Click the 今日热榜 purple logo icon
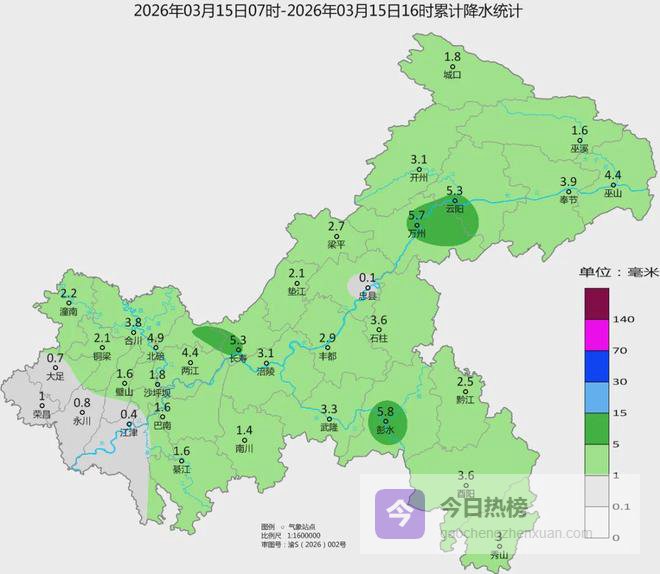Image resolution: width=660 pixels, height=574 pixels. click(x=399, y=514)
